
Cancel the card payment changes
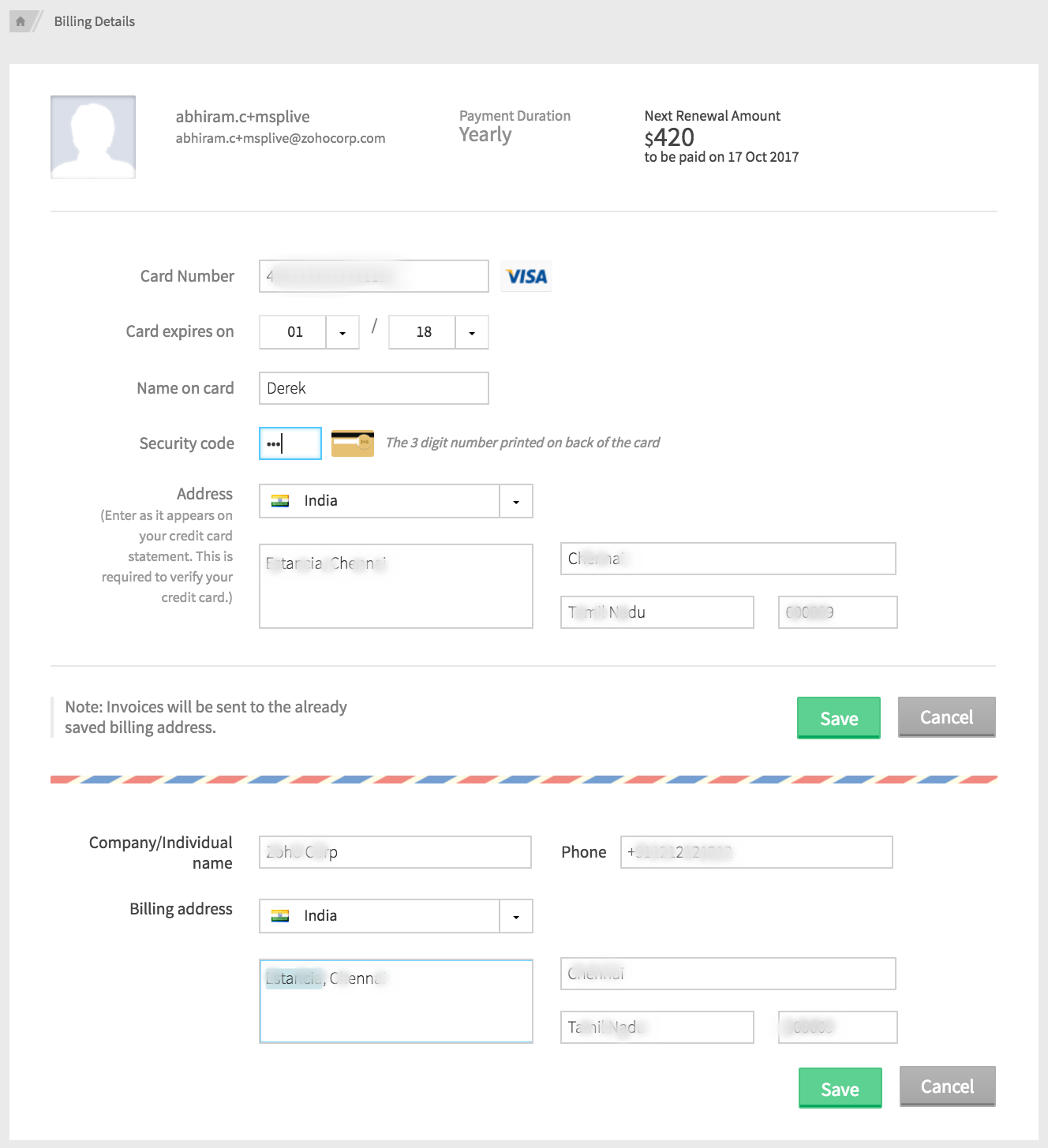(946, 717)
